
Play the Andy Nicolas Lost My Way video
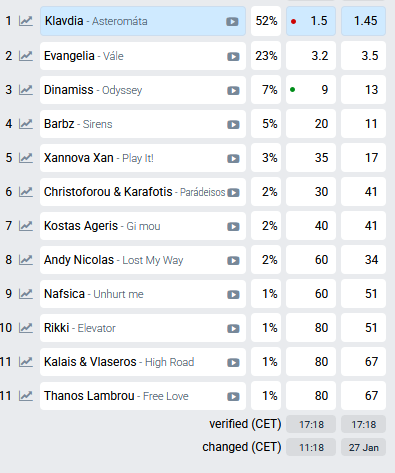pyautogui.click(x=233, y=261)
